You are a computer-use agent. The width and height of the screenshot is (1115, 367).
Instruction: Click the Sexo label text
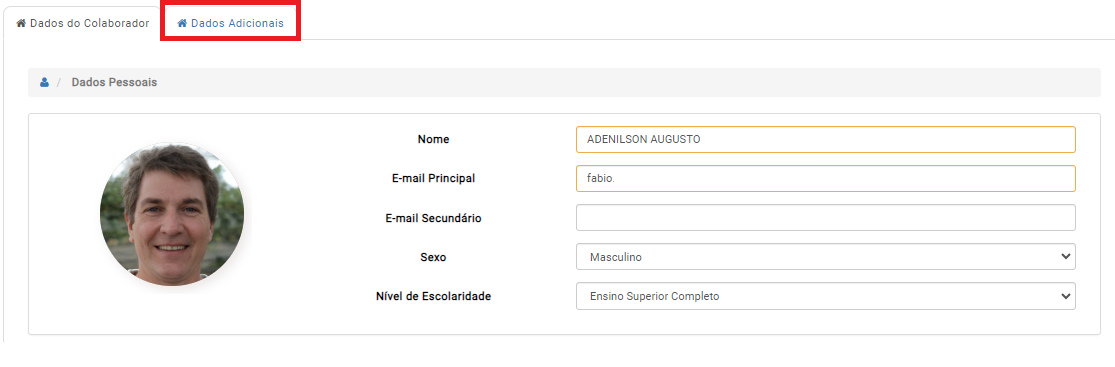click(x=433, y=257)
